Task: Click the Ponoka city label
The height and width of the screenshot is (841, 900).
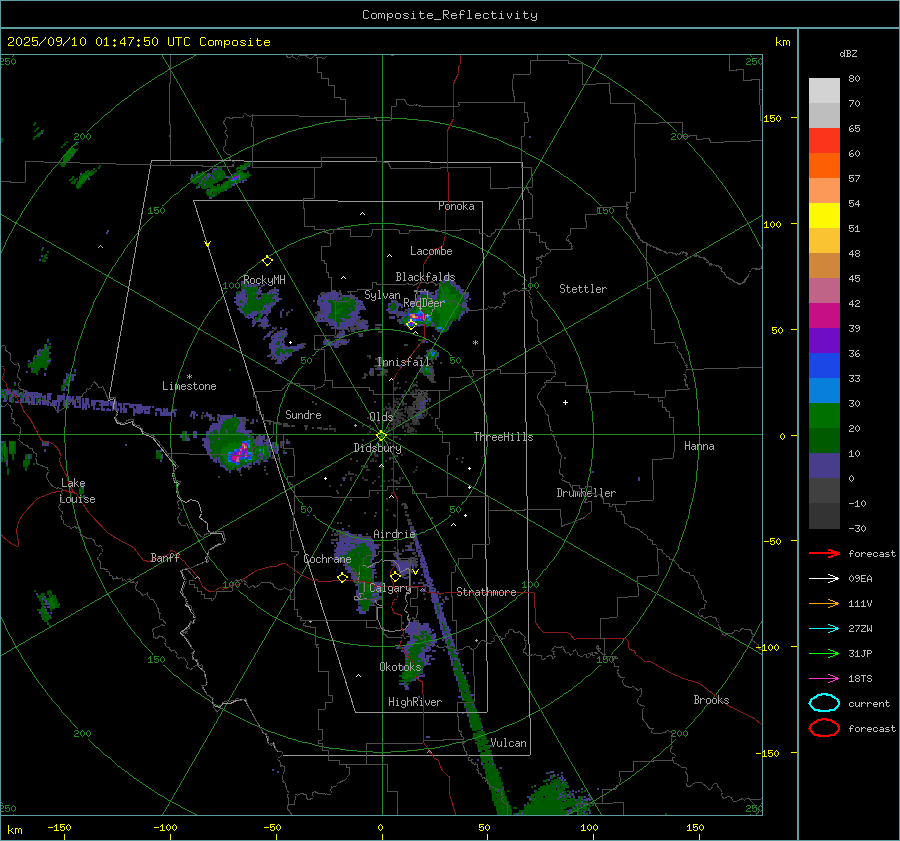Action: tap(456, 206)
